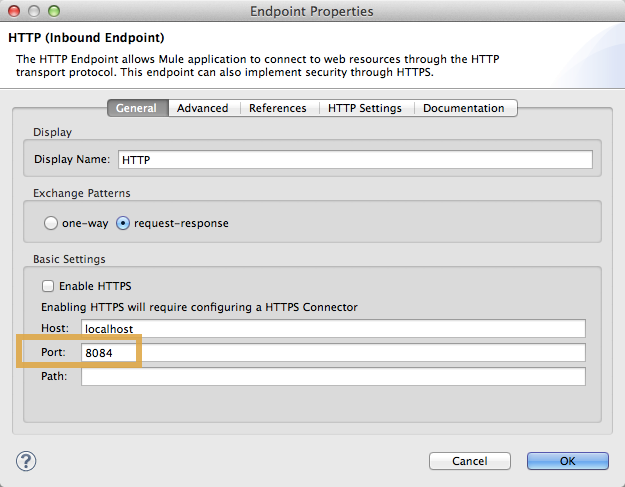Screen dimensions: 625x487
Task: Close the Endpoint Properties dialog window
Action: [x=13, y=12]
